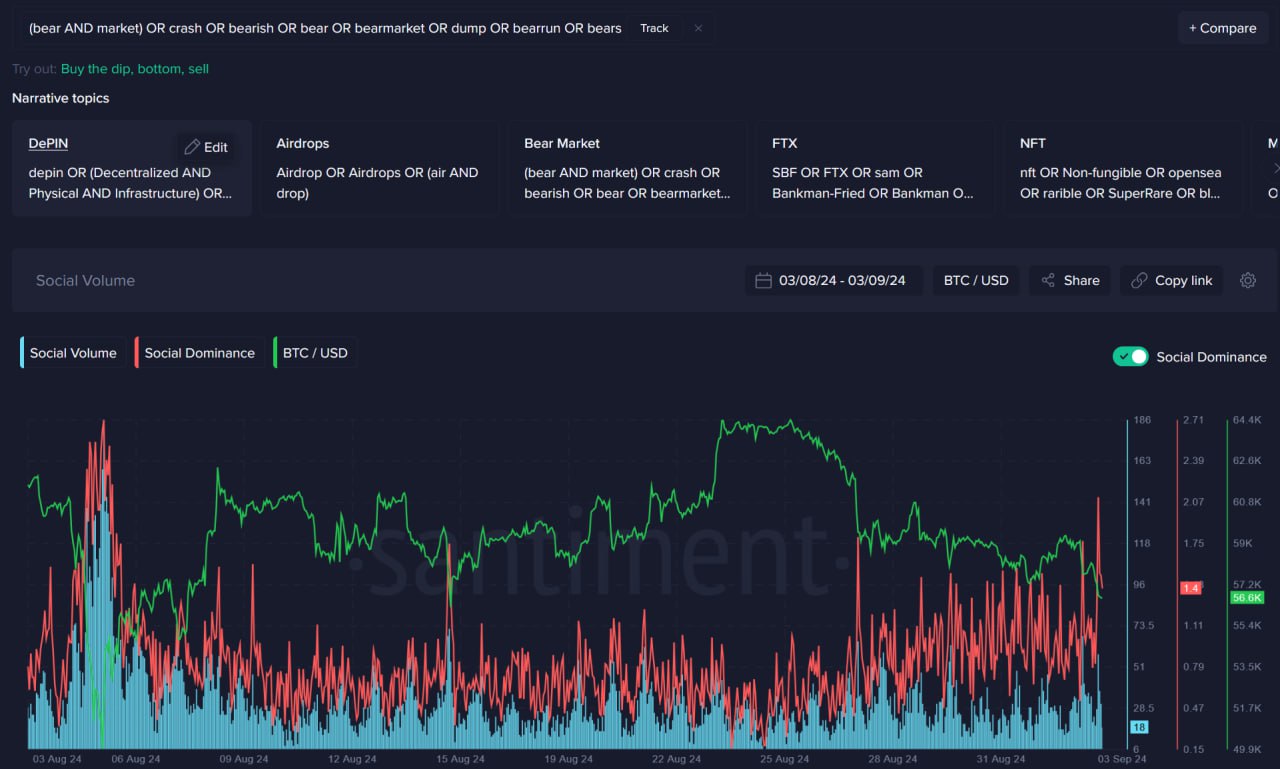
Task: Open the BTC / USD pair selector
Action: pyautogui.click(x=976, y=281)
